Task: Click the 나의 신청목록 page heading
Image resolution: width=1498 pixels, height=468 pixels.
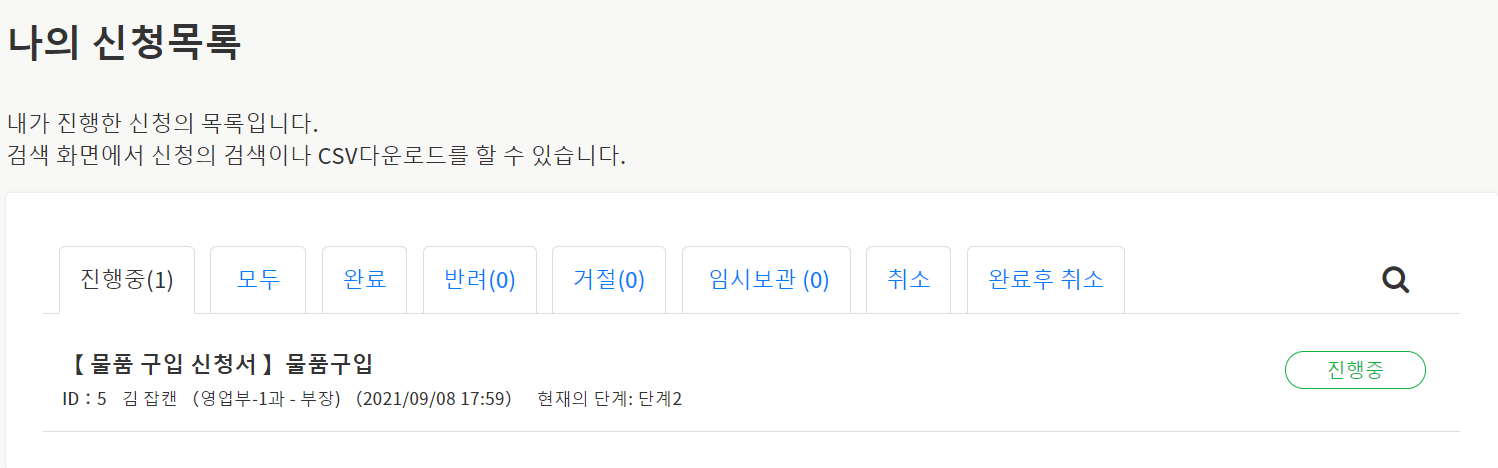Action: pyautogui.click(x=124, y=43)
